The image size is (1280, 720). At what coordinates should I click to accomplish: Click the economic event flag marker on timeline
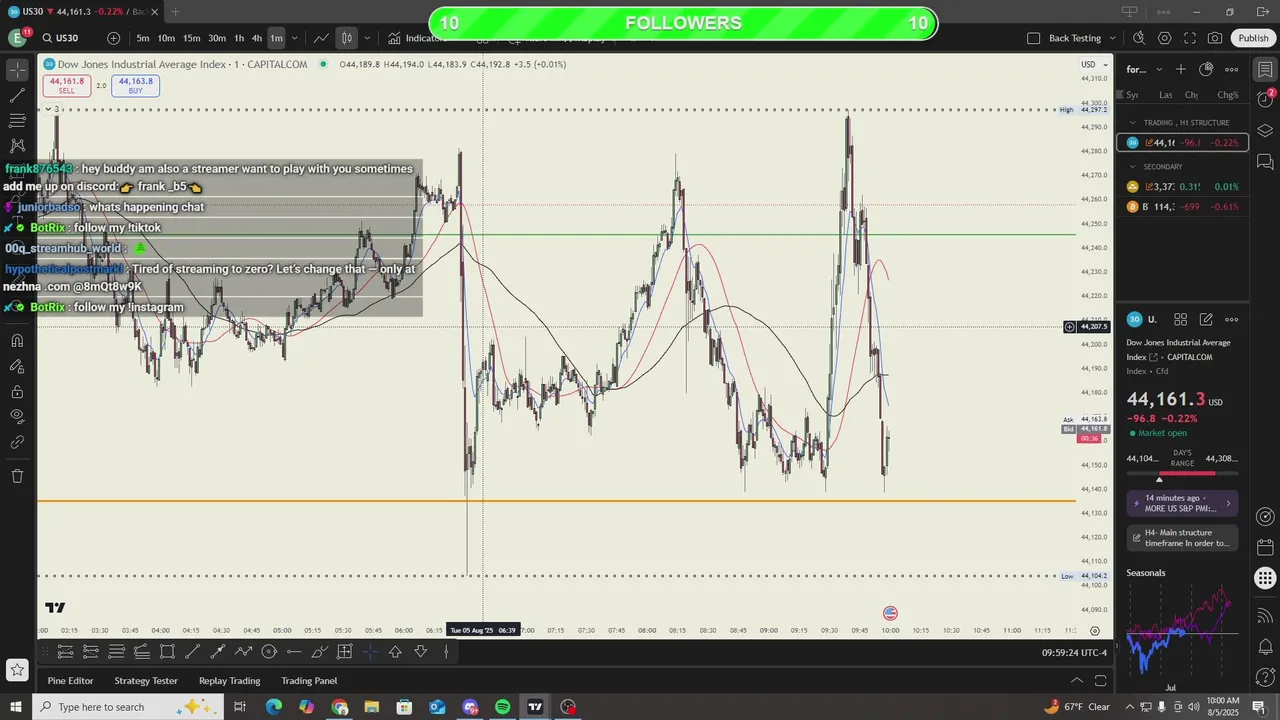(x=890, y=613)
